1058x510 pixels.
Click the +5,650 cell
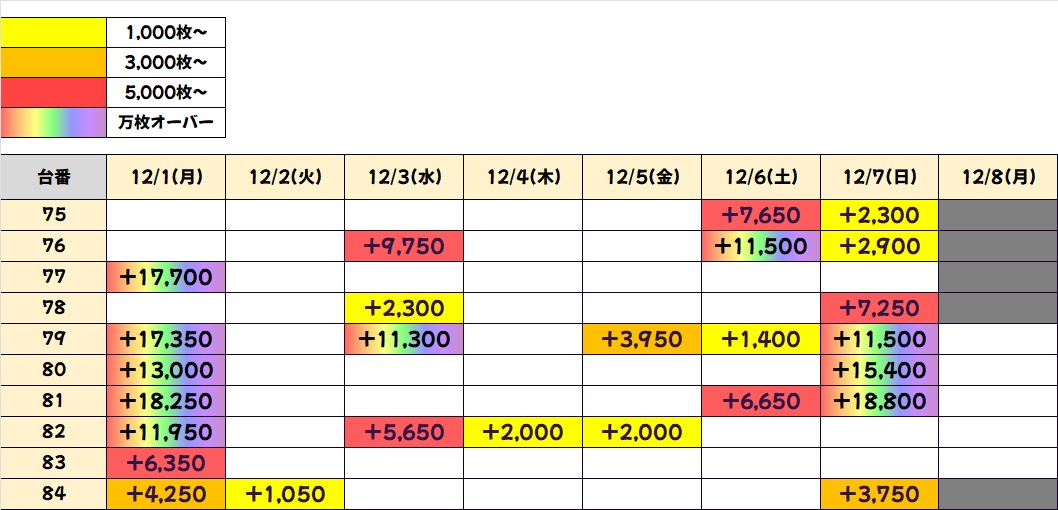(404, 432)
